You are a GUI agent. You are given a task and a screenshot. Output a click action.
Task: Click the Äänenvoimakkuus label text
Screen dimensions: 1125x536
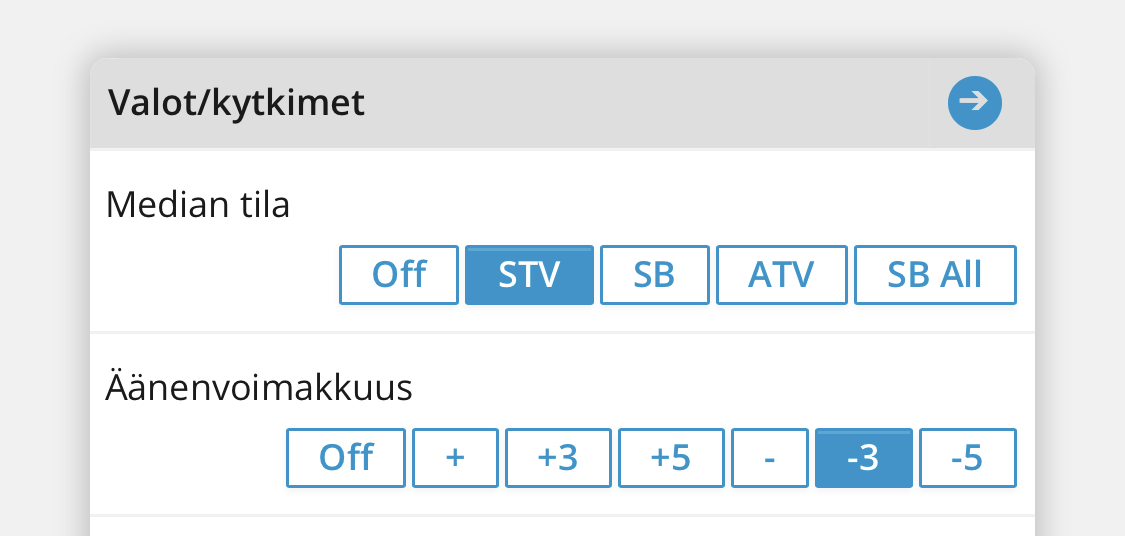coord(259,389)
